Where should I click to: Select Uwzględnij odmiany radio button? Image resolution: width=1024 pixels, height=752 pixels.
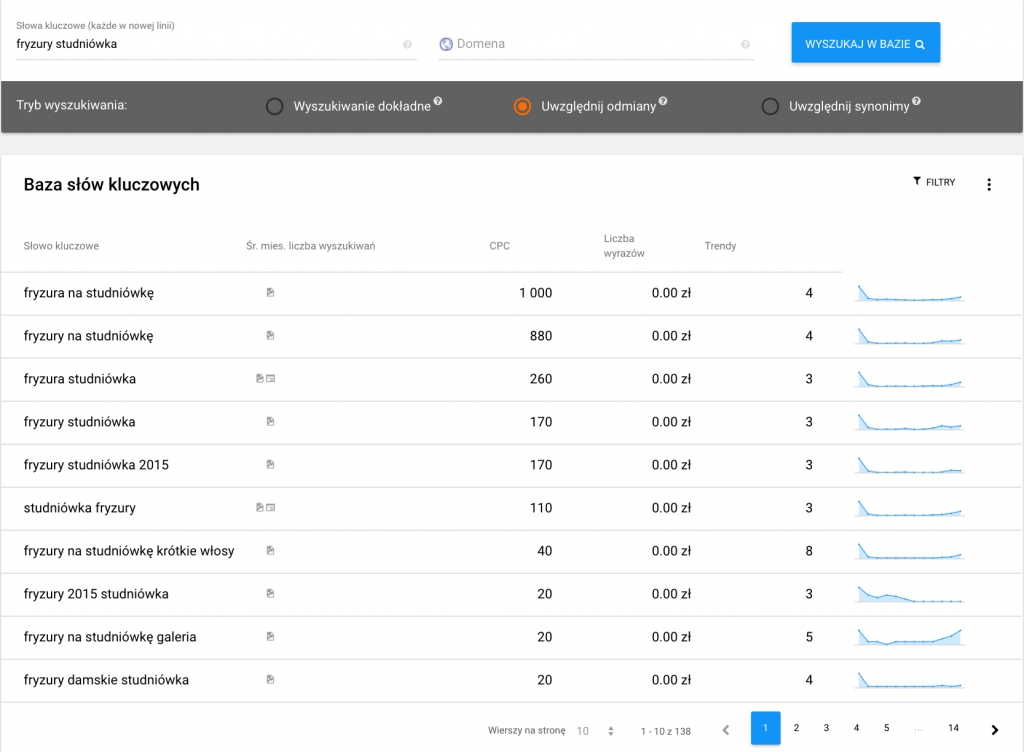(x=522, y=106)
